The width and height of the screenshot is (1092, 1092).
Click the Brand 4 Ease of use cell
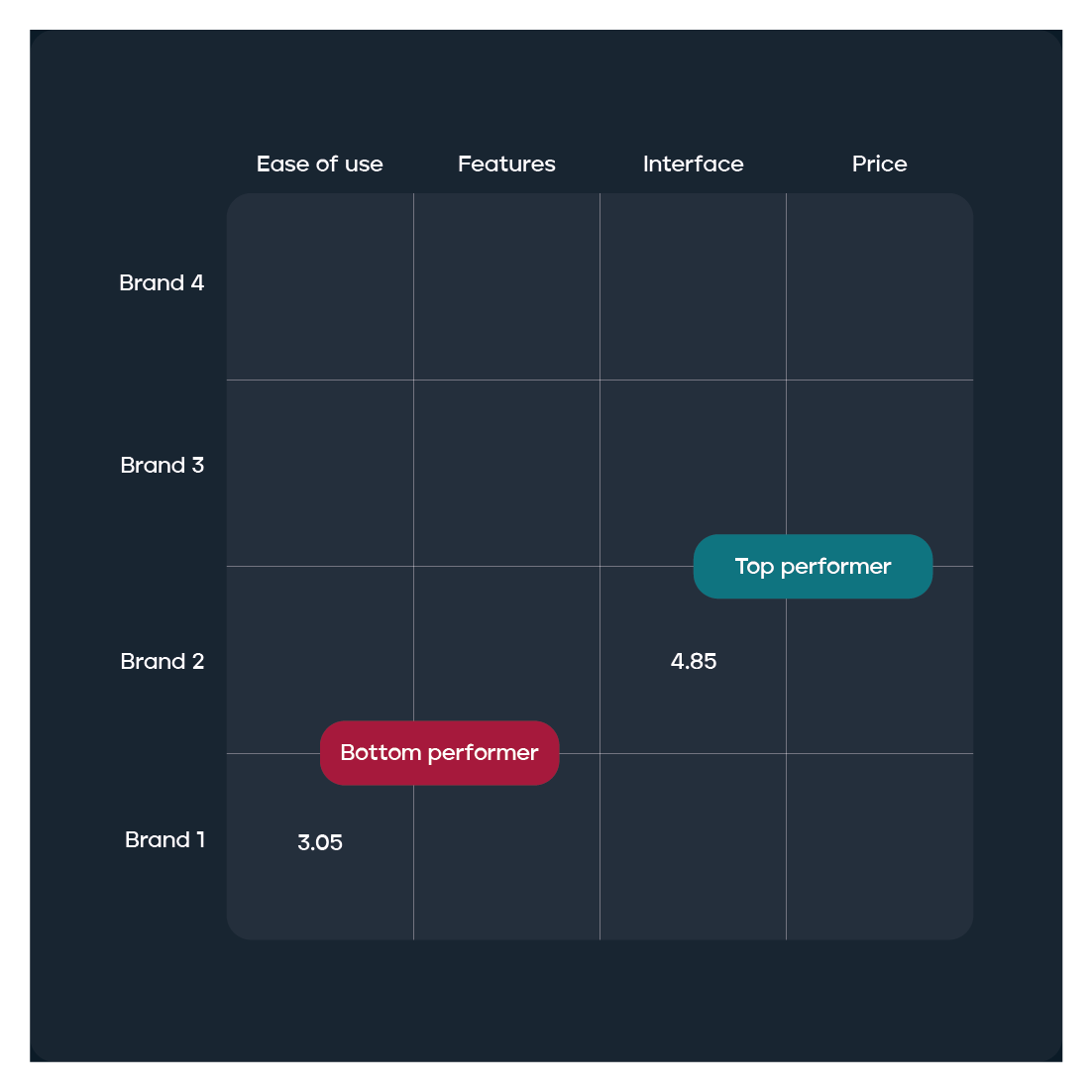click(320, 286)
